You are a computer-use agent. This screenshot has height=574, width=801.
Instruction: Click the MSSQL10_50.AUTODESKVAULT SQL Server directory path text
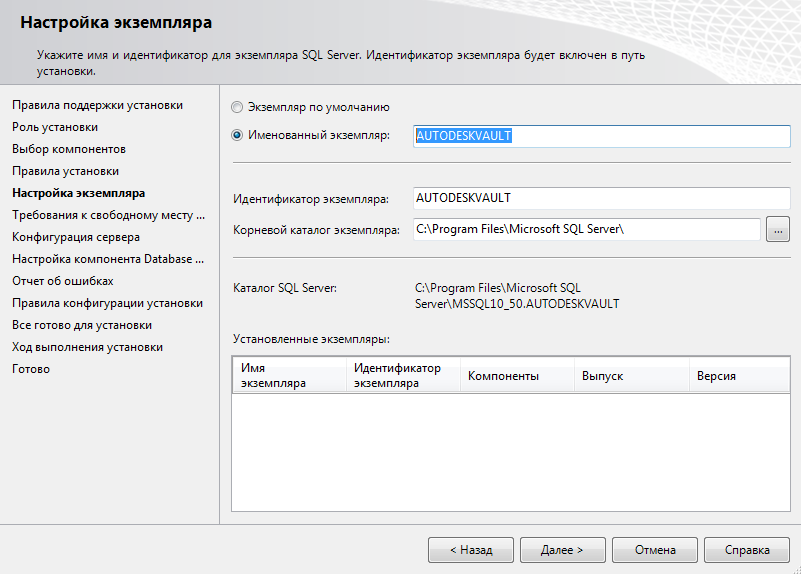(x=517, y=296)
